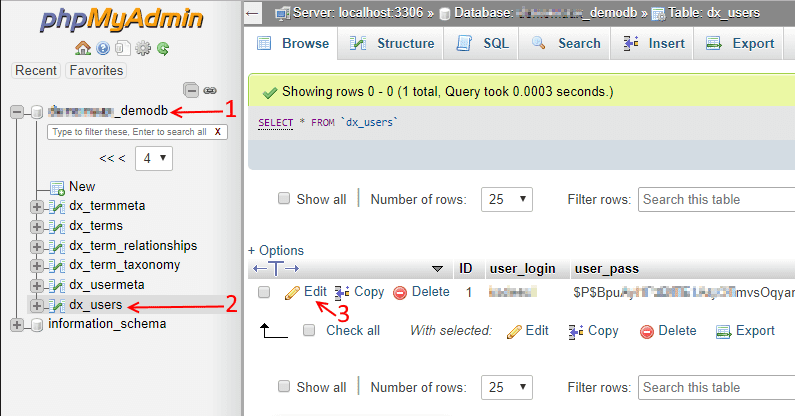Screen dimensions: 795x416
Task: Collapse the demodb database tree node
Action: 17,112
